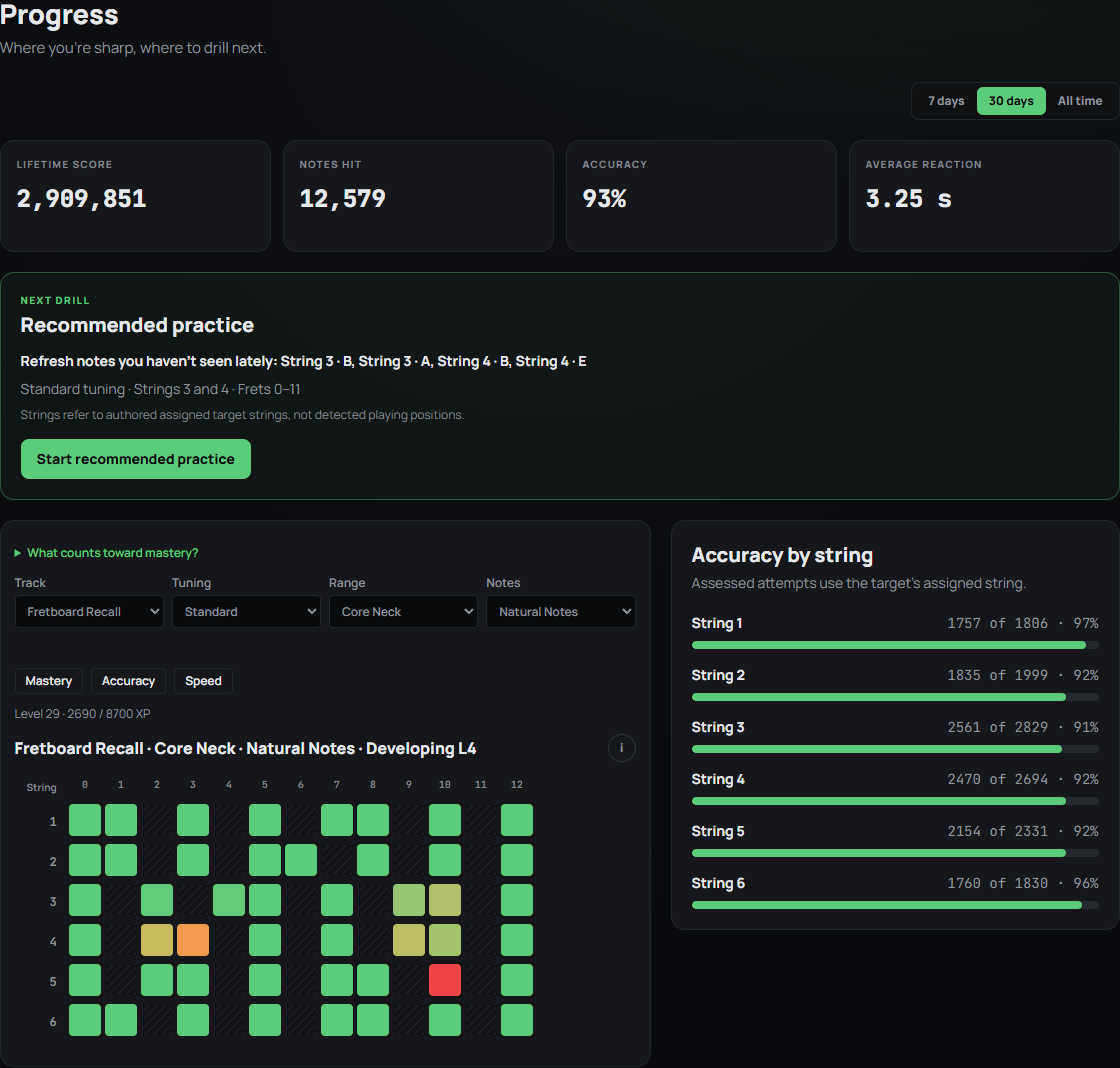Expand What counts toward mastery?
Image resolution: width=1120 pixels, height=1068 pixels.
point(106,553)
